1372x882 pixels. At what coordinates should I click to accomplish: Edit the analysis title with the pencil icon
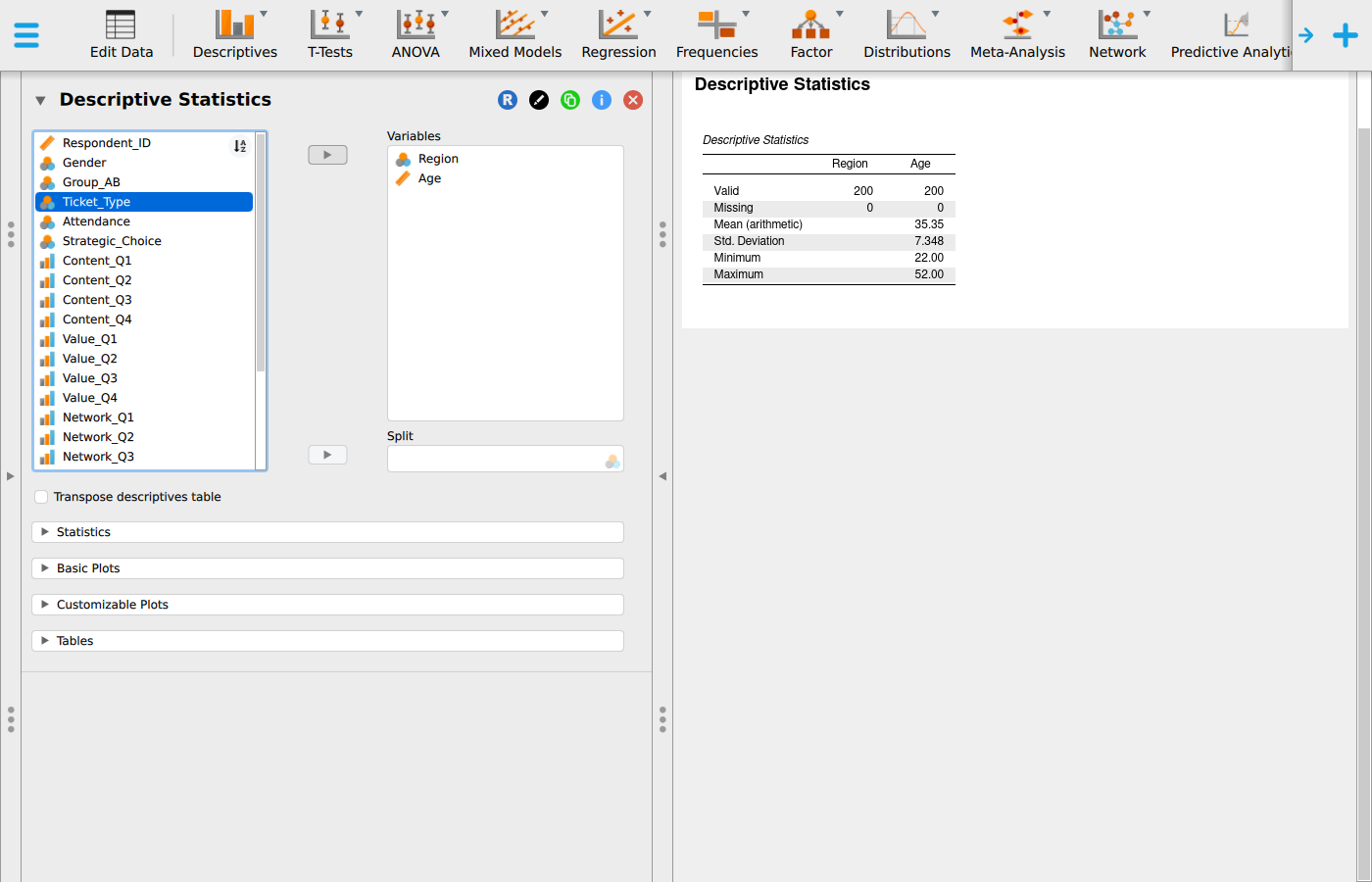[x=539, y=100]
